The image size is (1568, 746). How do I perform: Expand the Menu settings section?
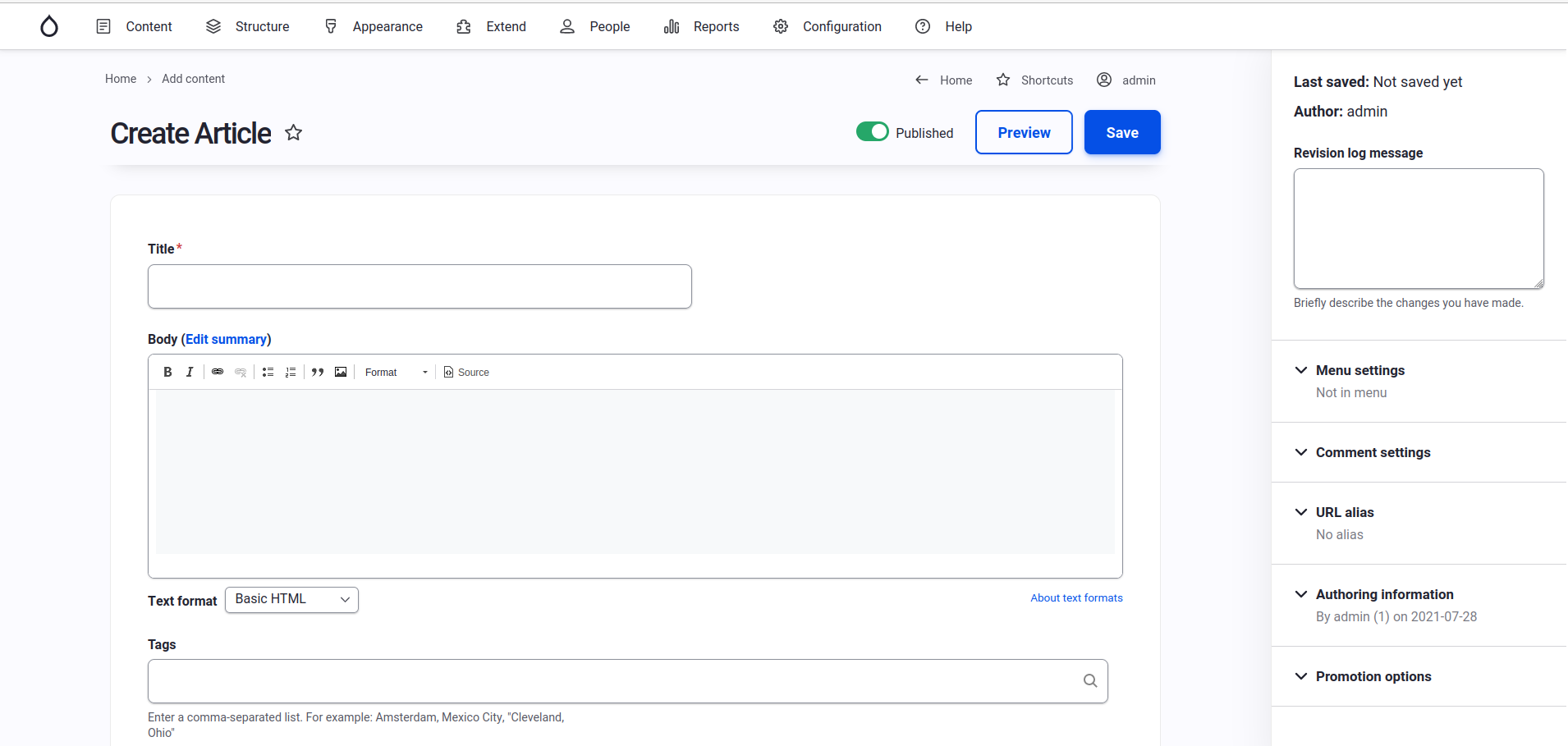1359,370
